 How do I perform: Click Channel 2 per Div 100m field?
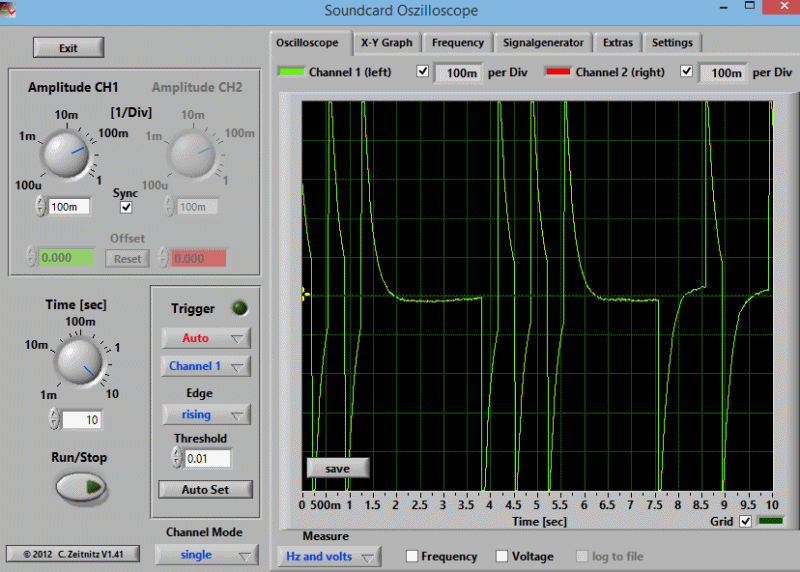click(x=723, y=73)
